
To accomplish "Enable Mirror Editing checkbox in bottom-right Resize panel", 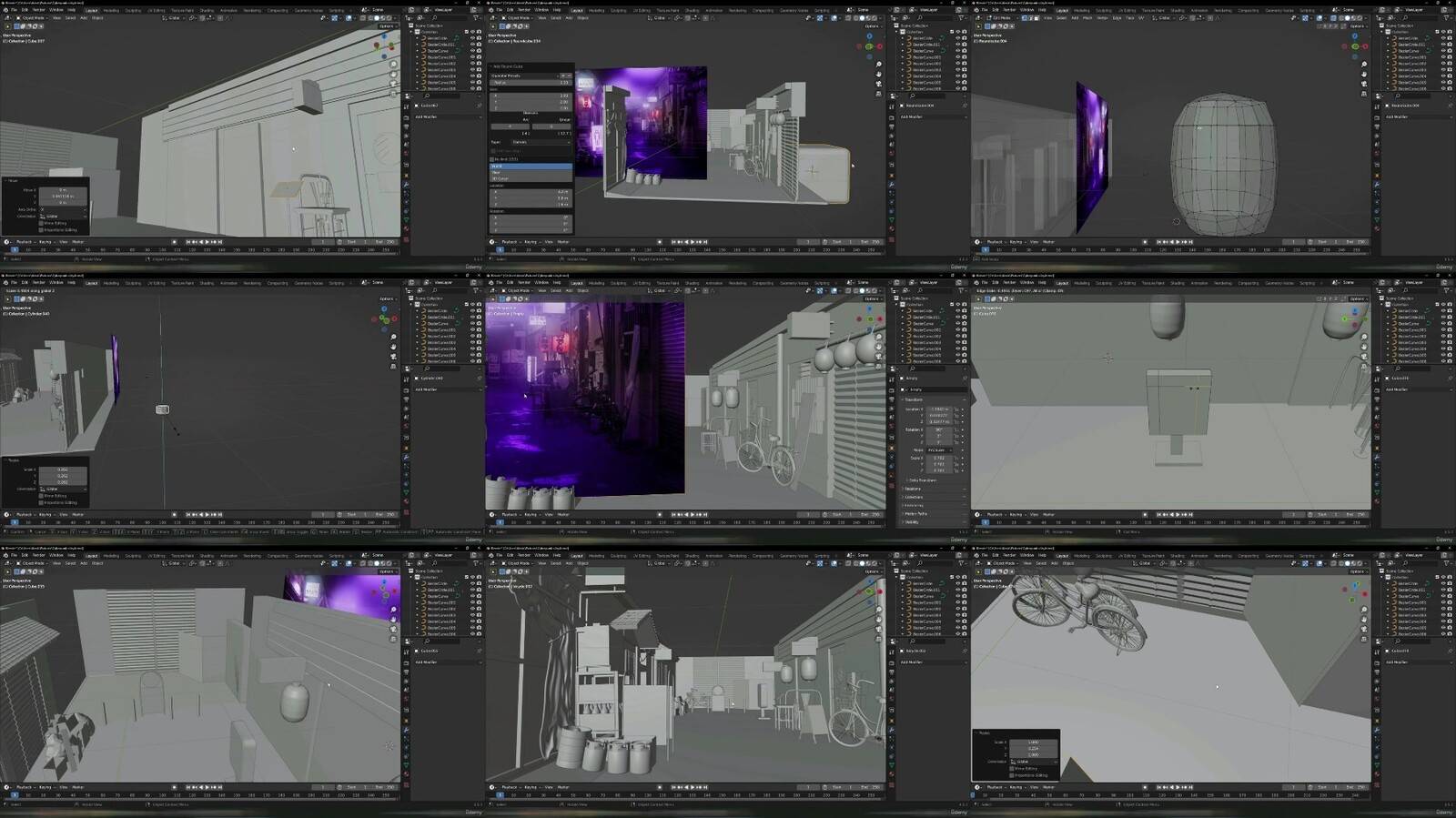I will (x=1012, y=769).
